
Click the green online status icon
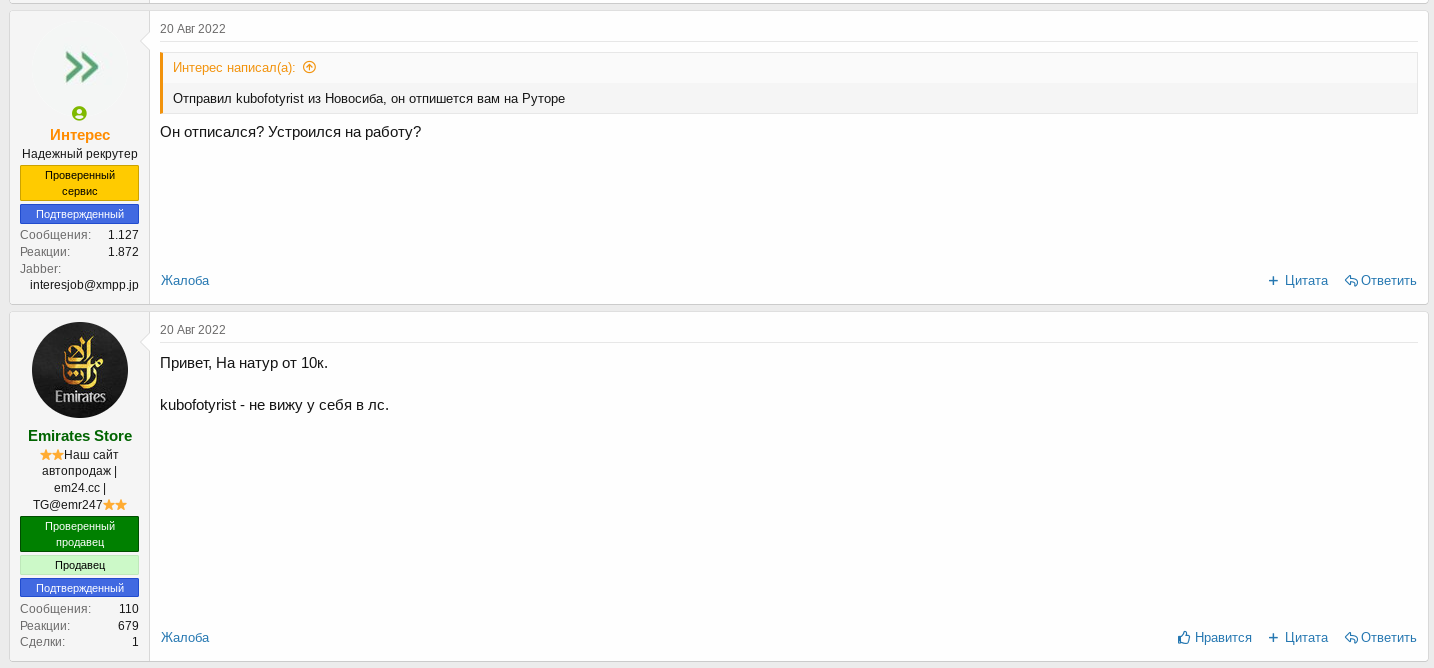coord(79,114)
